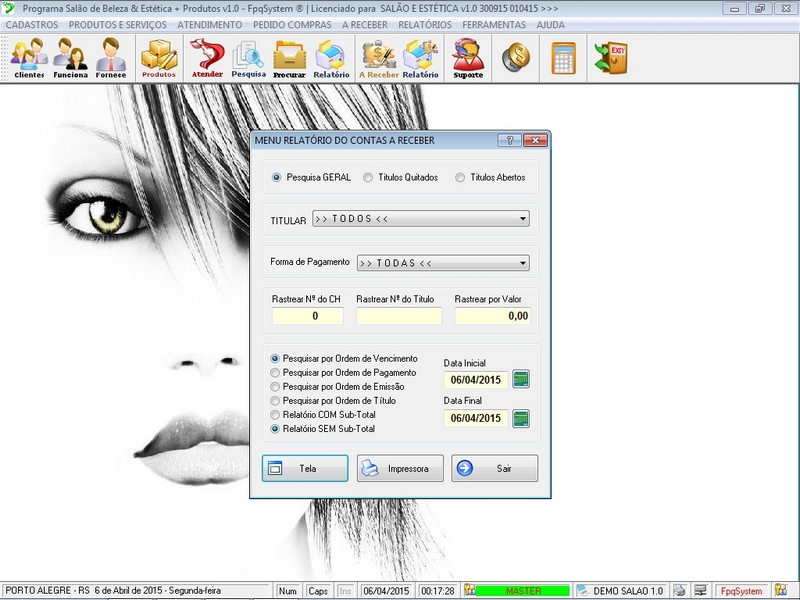Click the green MASTER status indicator
The width and height of the screenshot is (800, 600).
pos(523,591)
